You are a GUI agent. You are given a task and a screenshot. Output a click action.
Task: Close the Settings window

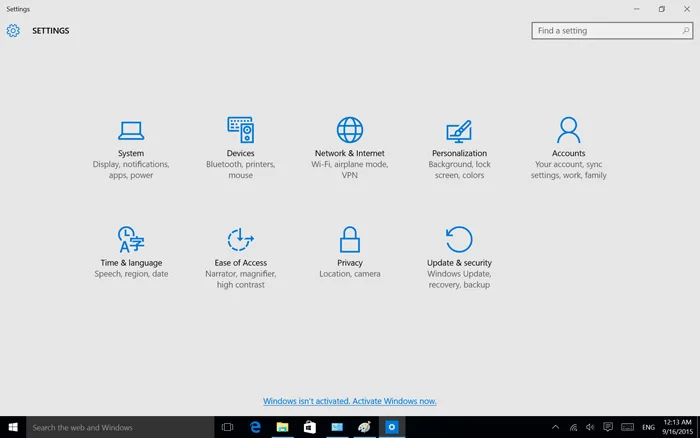click(x=687, y=9)
